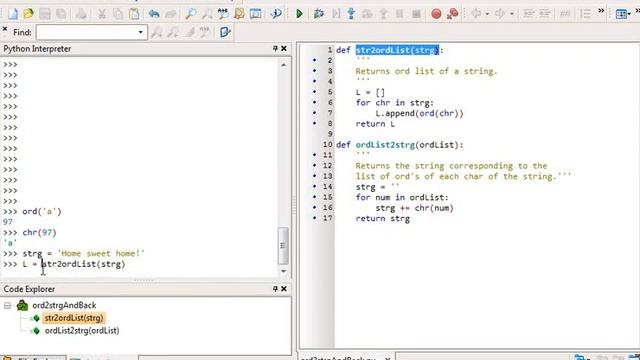Open the Replace tool icon
The height and width of the screenshot is (360, 640).
tap(223, 14)
